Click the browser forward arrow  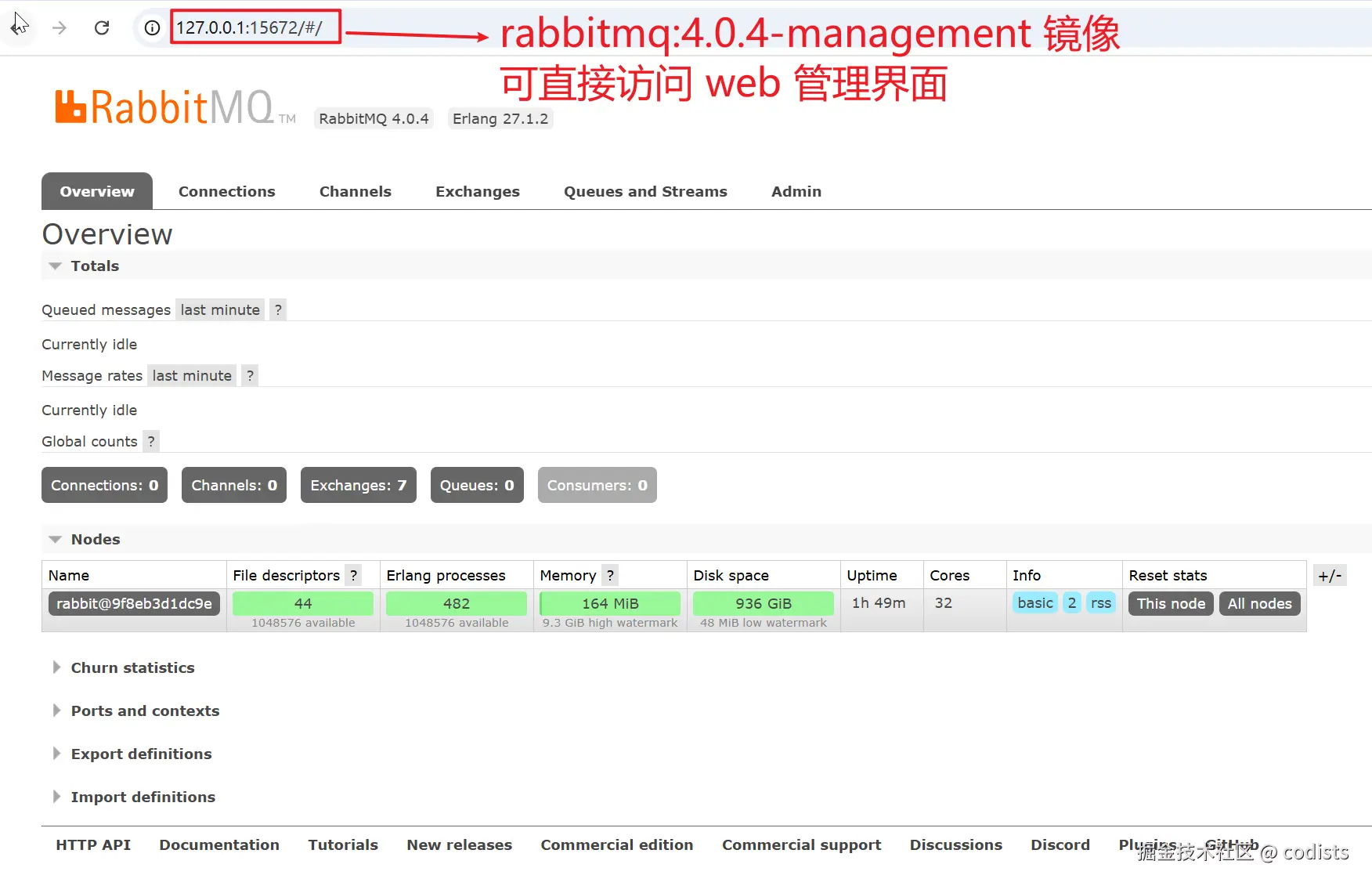click(x=60, y=28)
